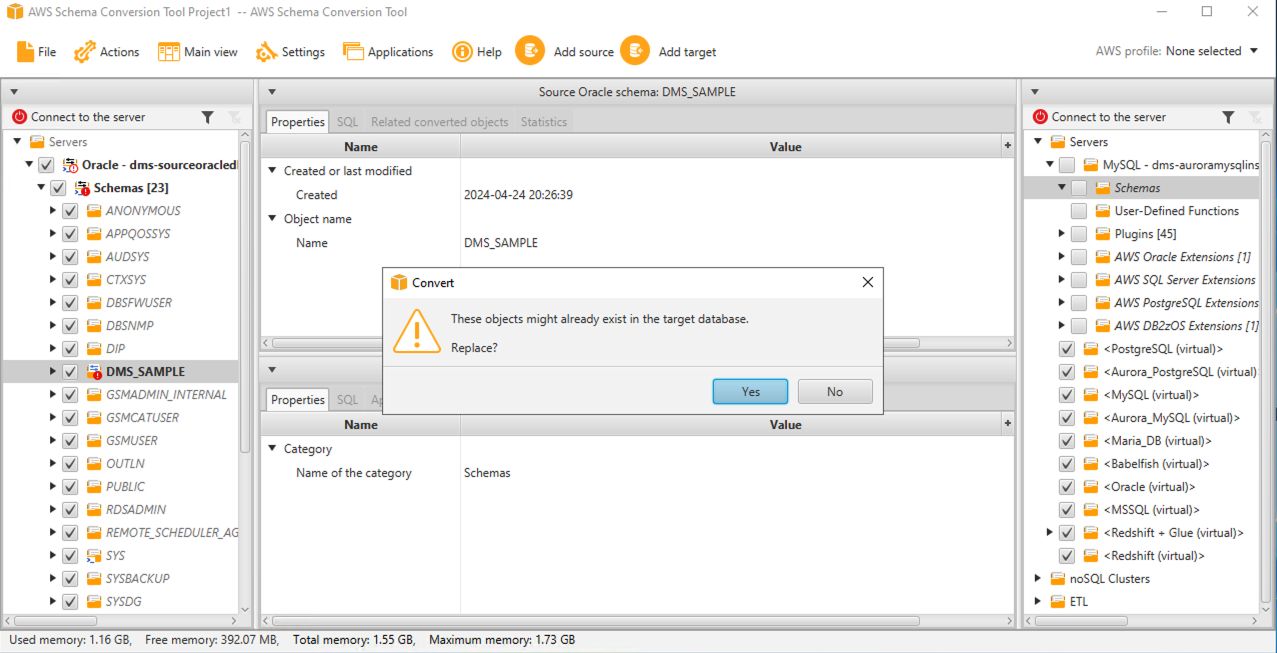Screen dimensions: 1277x653
Task: Open the Main view toolbar icon
Action: click(x=168, y=51)
